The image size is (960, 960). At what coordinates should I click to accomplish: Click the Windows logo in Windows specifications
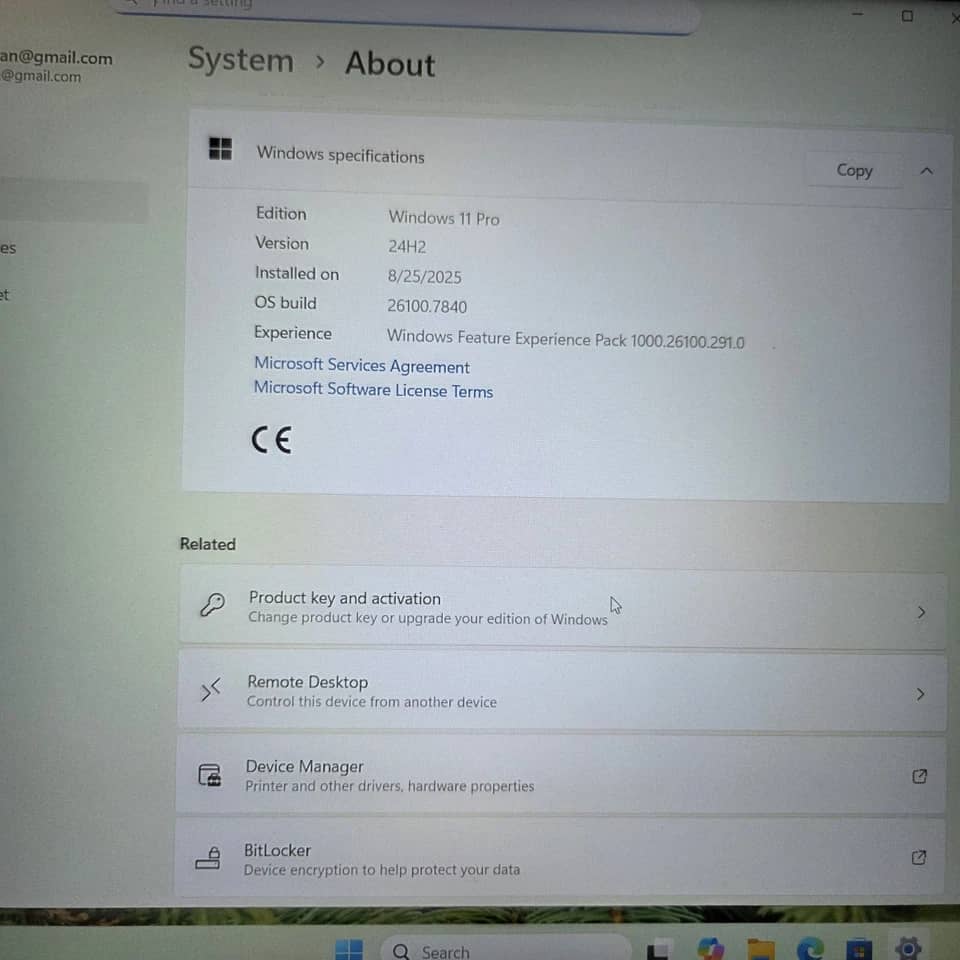pos(220,148)
